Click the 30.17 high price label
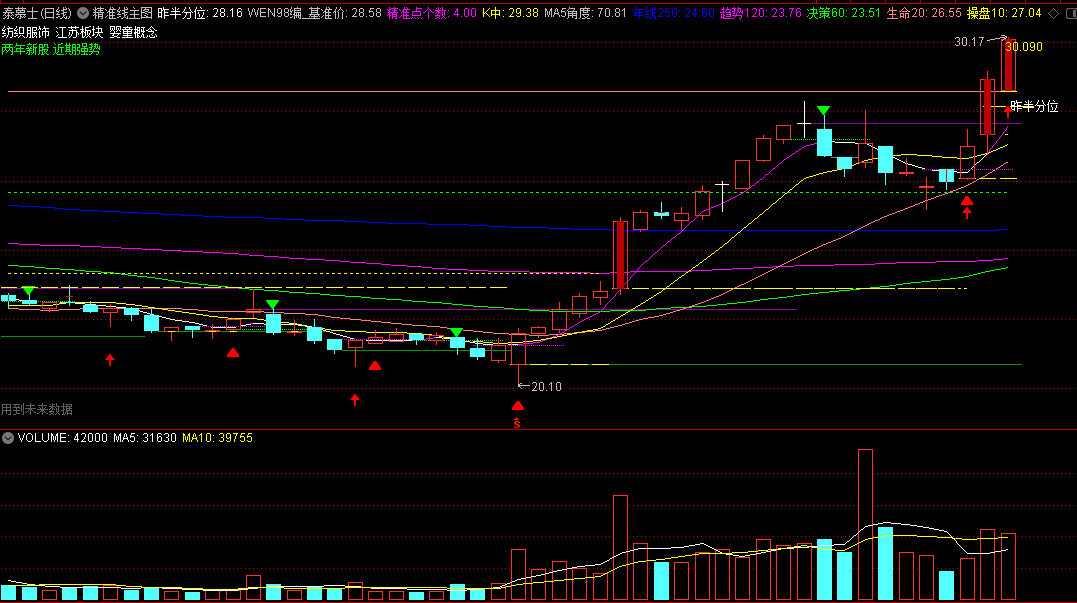Image resolution: width=1077 pixels, height=603 pixels. coord(969,42)
